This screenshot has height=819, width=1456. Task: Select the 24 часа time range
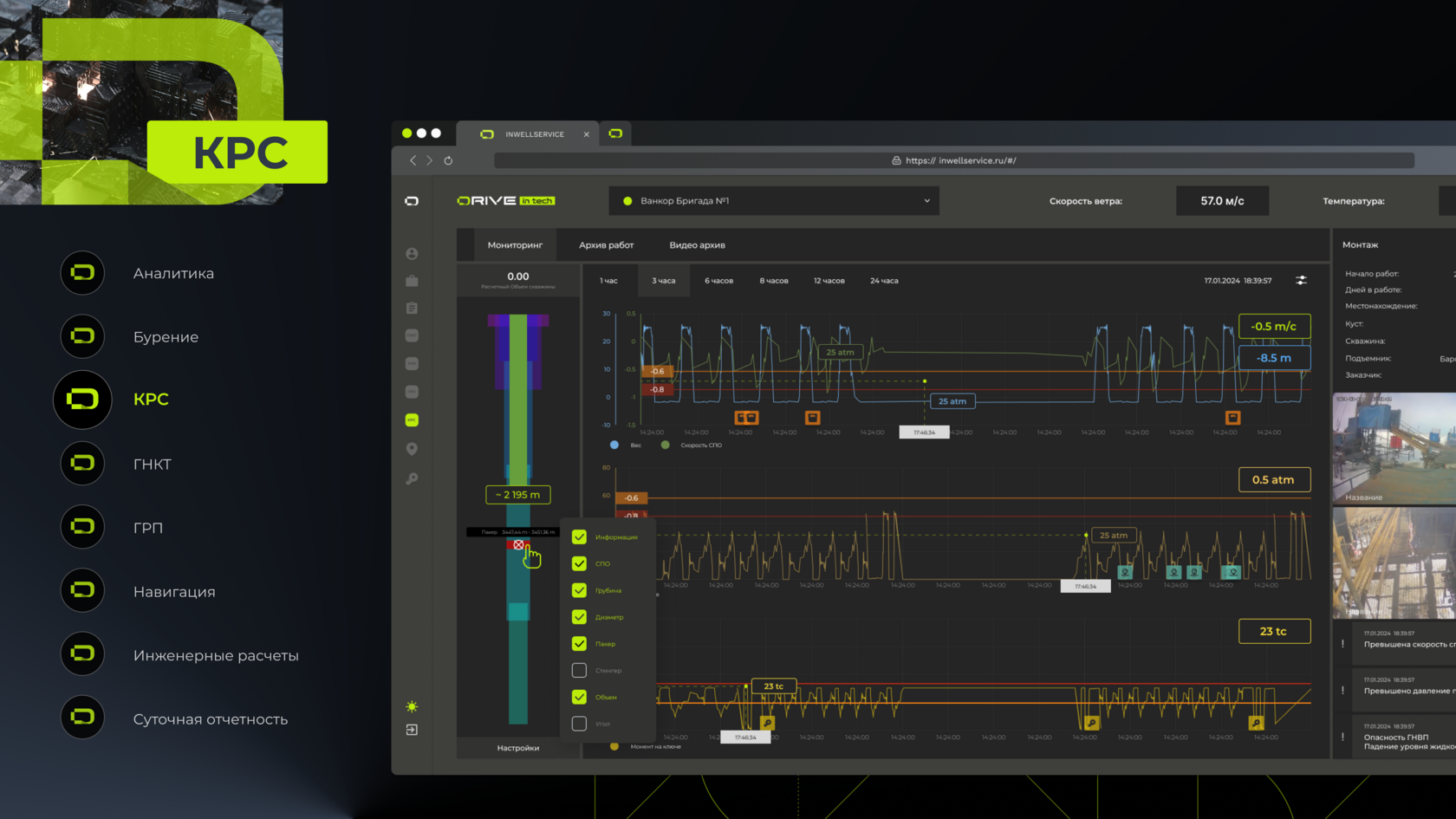(x=884, y=281)
